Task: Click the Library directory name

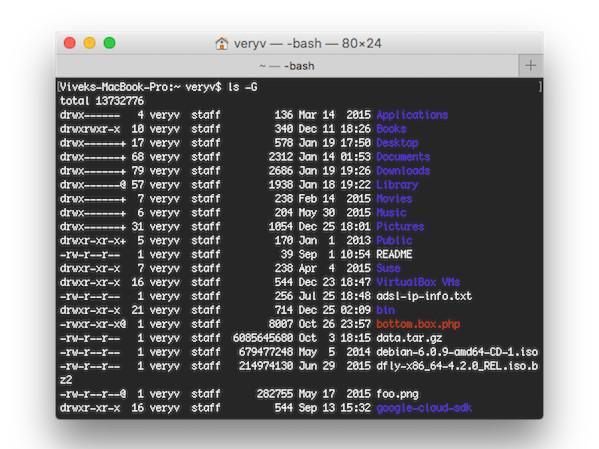Action: pyautogui.click(x=397, y=185)
